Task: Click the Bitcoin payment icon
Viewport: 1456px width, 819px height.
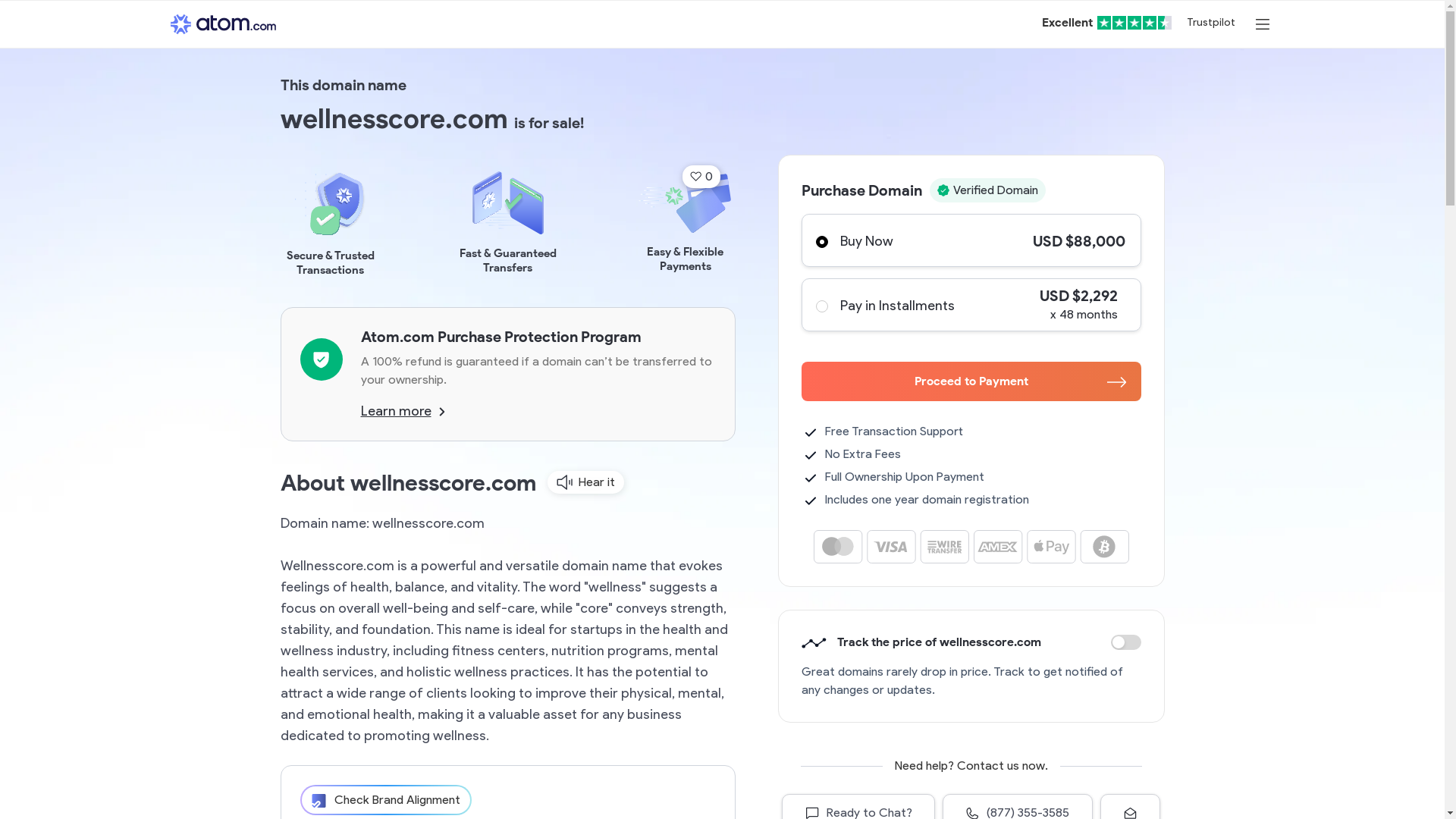Action: pyautogui.click(x=1104, y=547)
